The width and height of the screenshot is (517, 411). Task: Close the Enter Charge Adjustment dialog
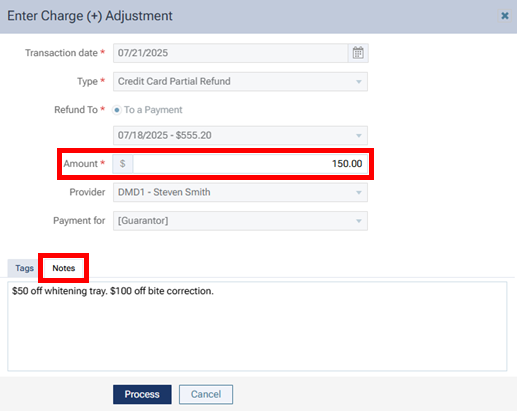point(505,16)
